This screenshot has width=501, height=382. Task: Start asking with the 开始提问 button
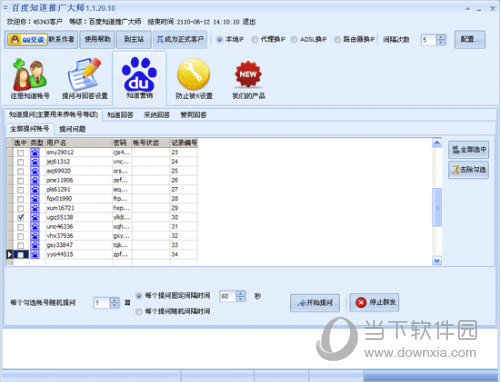click(x=315, y=303)
